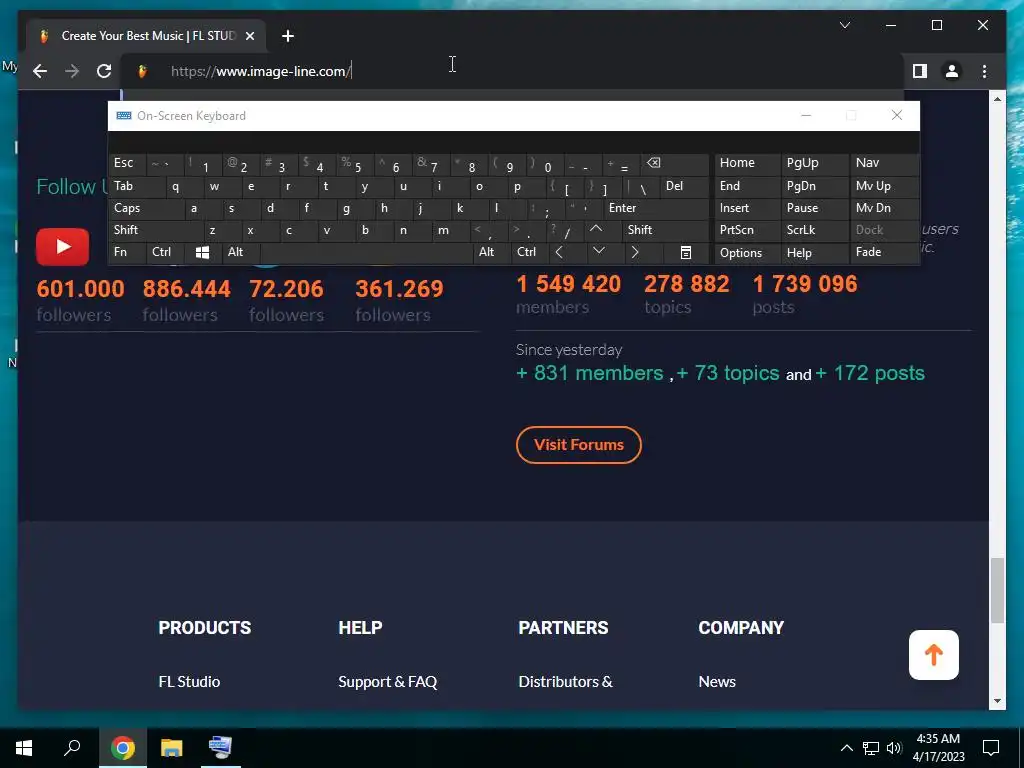Click the Tab key on keyboard
This screenshot has width=1024, height=768.
pos(136,187)
